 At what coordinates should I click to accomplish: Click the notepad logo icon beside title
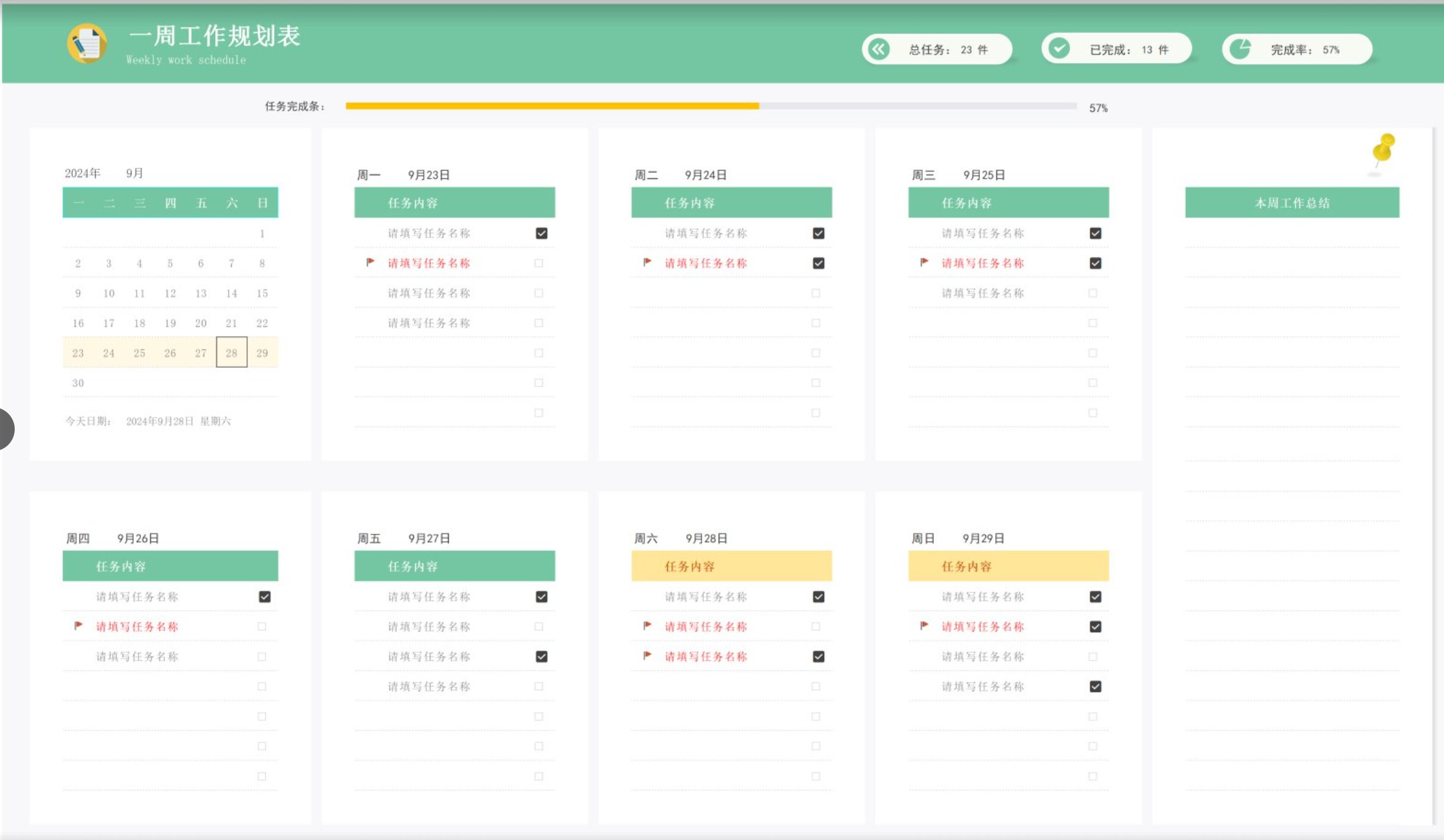tap(86, 44)
